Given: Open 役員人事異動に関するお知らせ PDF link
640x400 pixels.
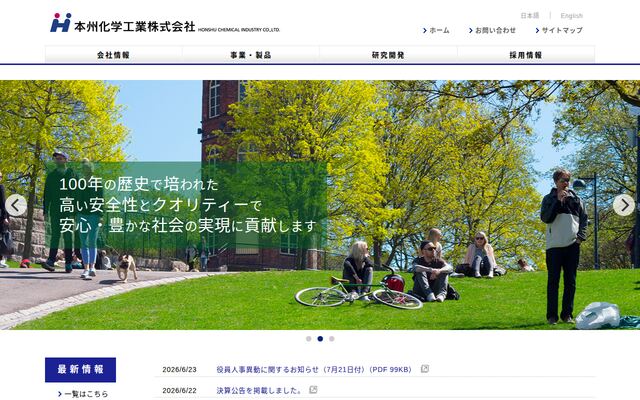Looking at the screenshot, I should [314, 369].
